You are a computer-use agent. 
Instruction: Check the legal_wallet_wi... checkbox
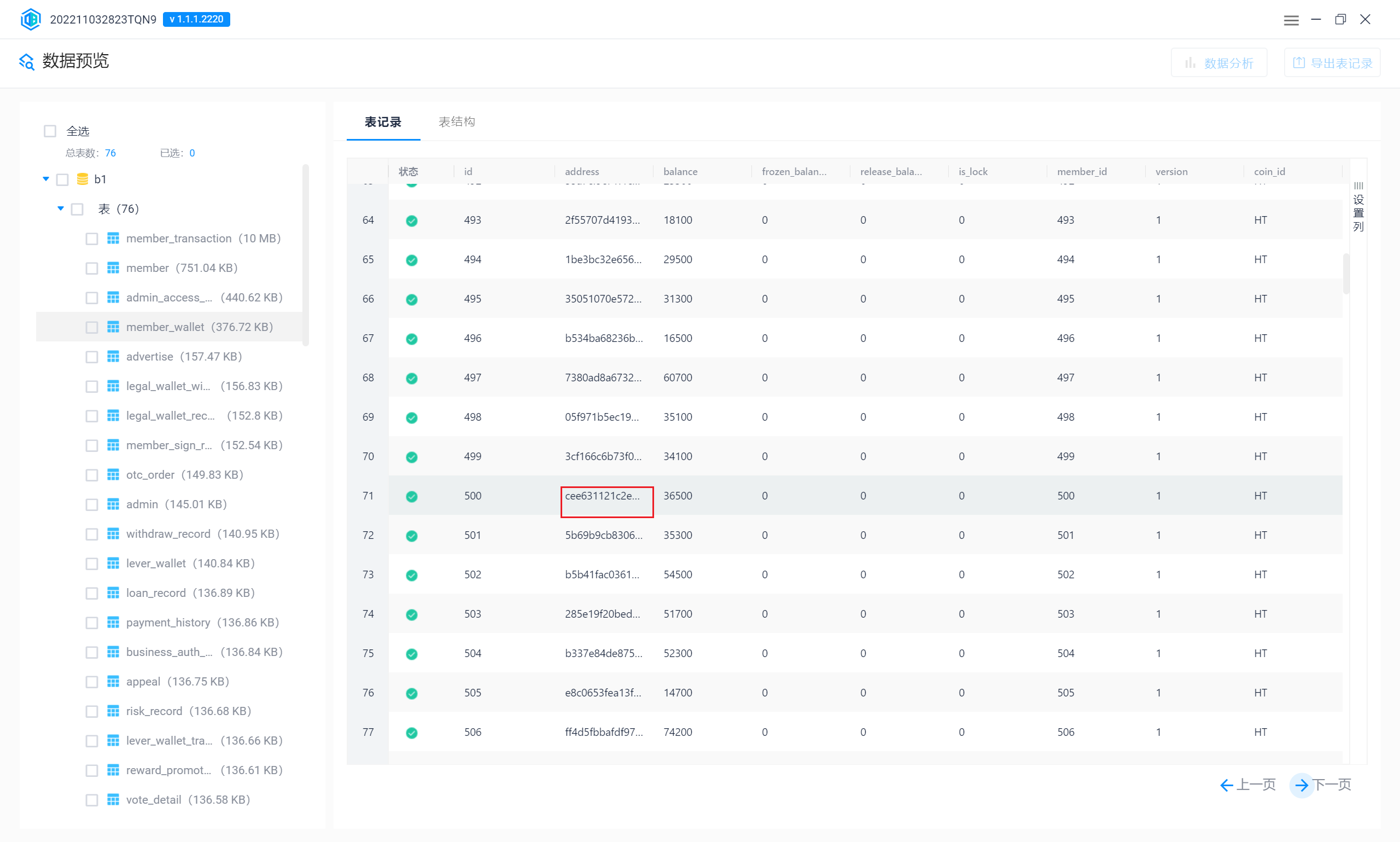click(x=92, y=386)
